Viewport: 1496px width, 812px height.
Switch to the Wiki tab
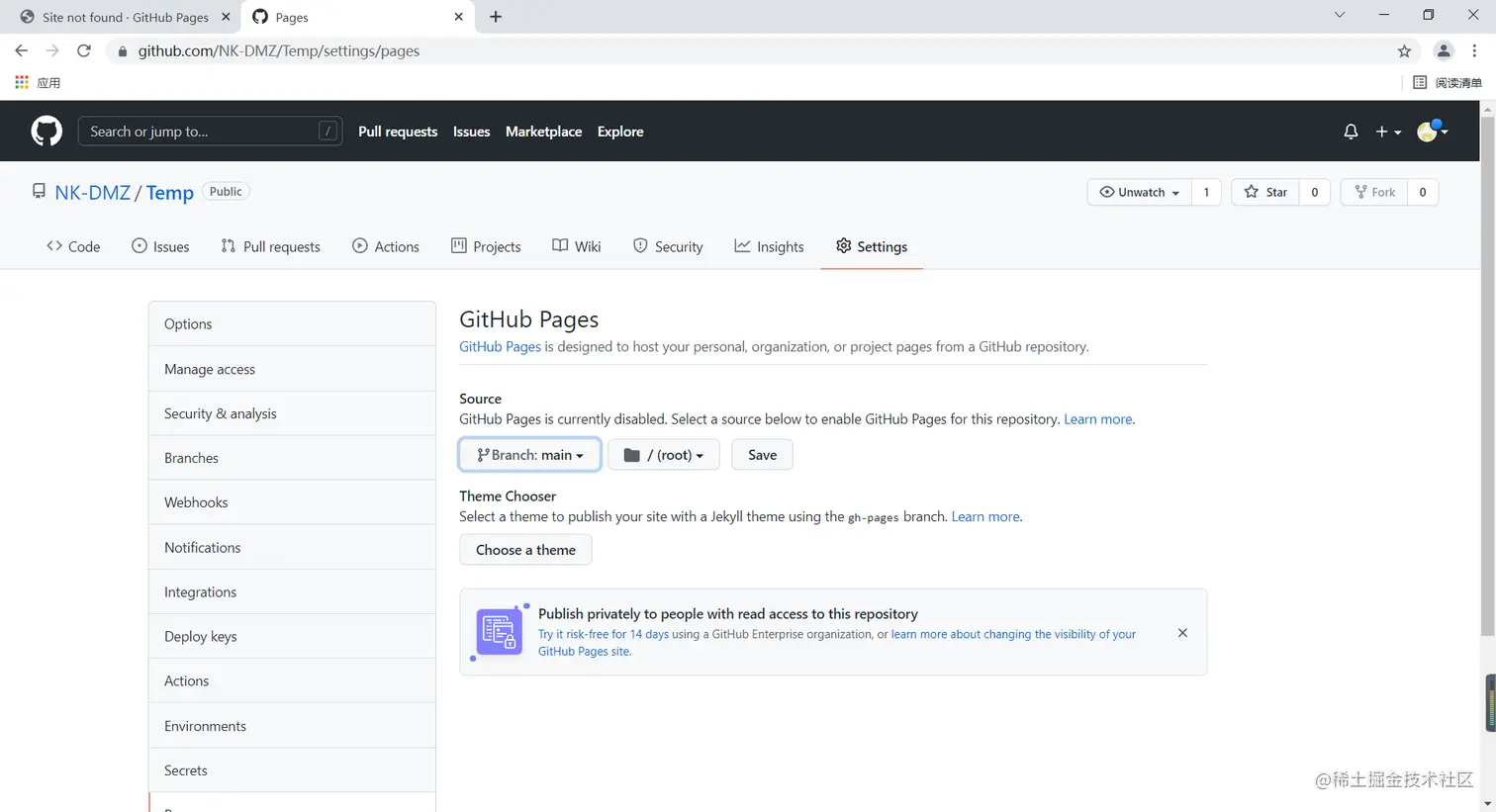click(x=577, y=246)
